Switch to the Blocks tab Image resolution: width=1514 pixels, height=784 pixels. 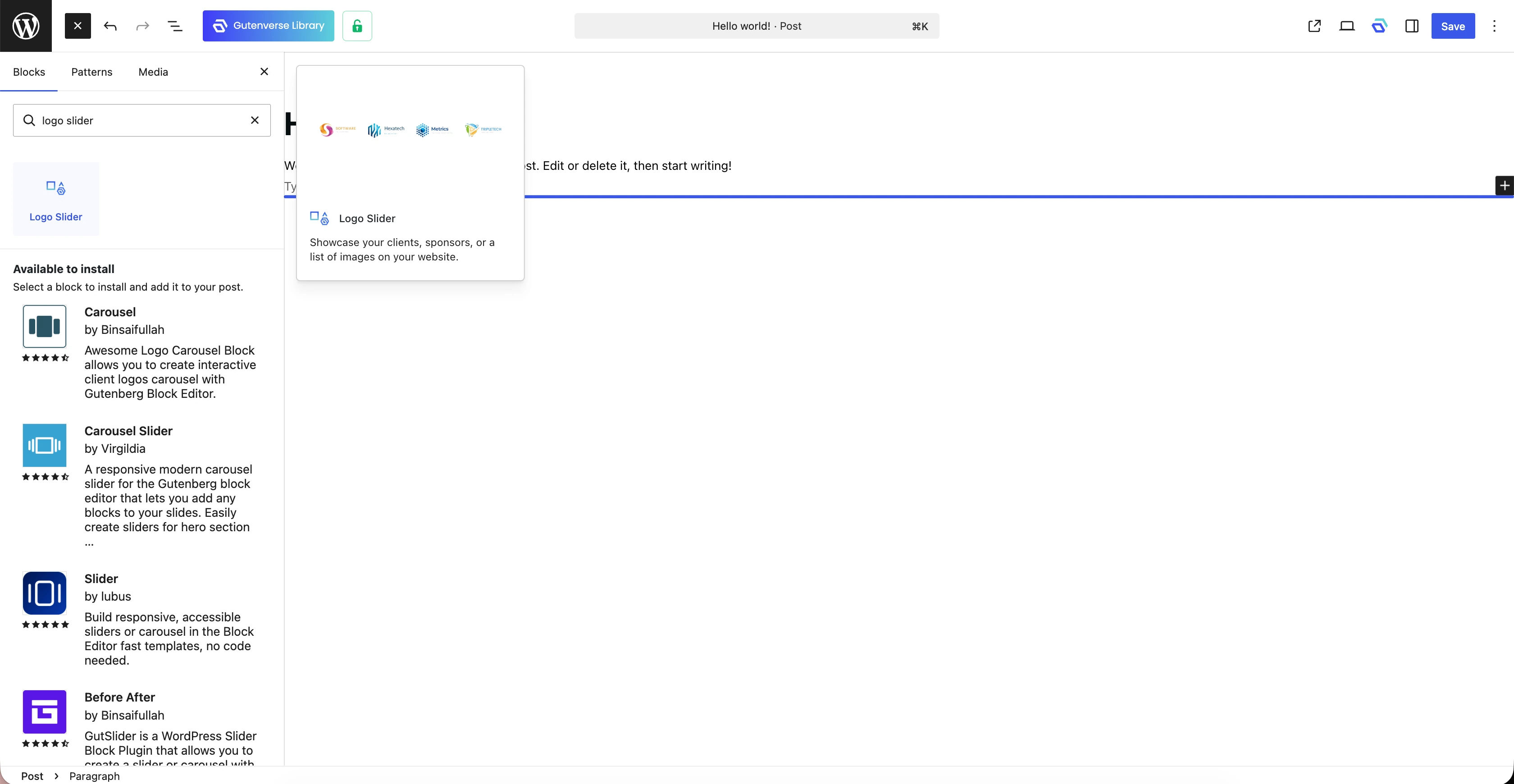(29, 72)
